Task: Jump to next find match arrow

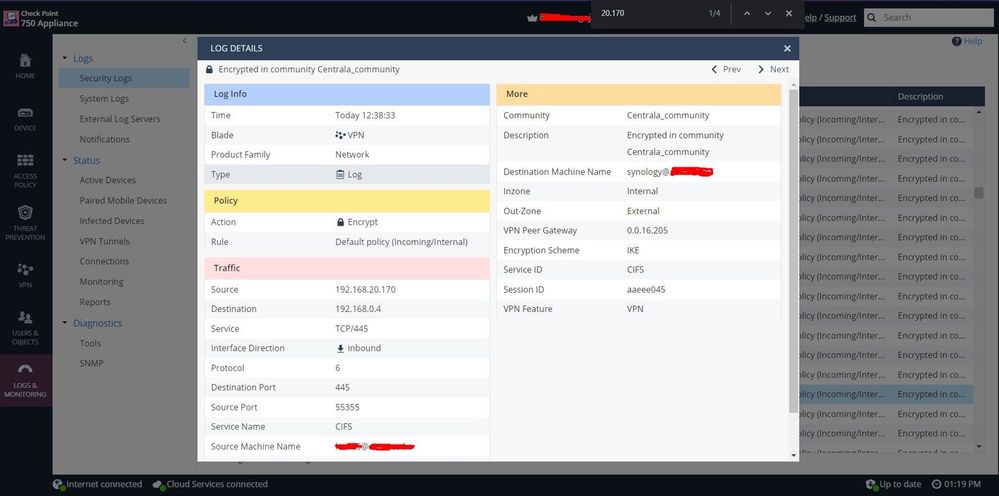Action: click(x=767, y=13)
